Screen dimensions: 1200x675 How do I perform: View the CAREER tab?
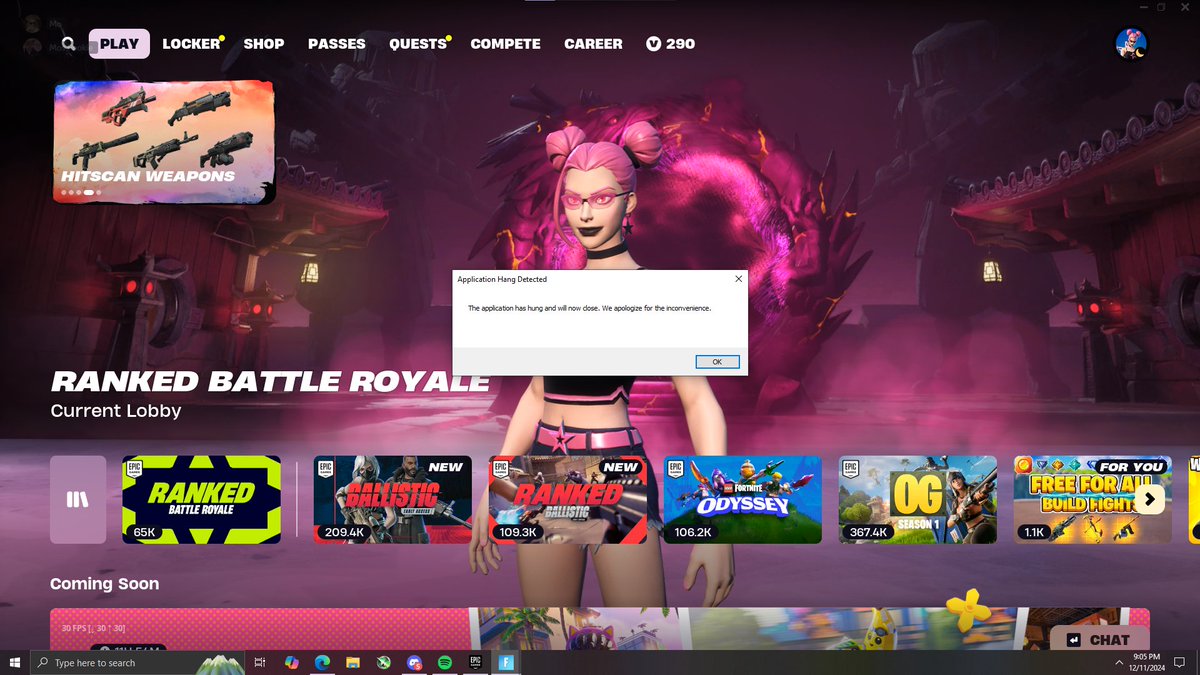(x=593, y=44)
